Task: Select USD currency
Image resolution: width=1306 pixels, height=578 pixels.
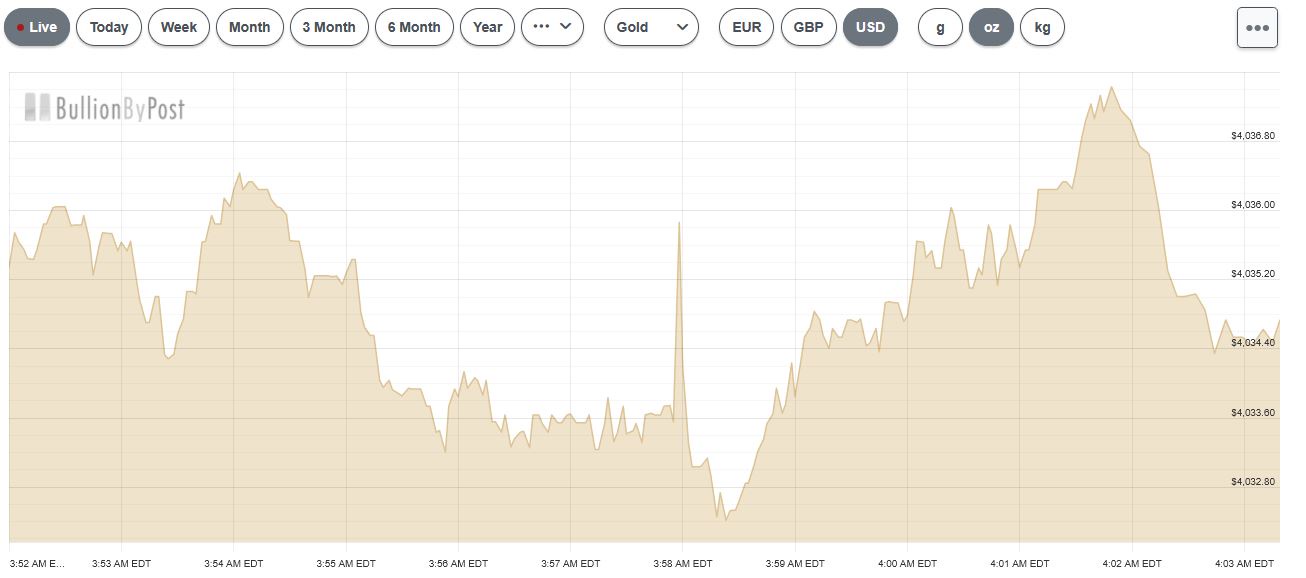Action: coord(870,27)
